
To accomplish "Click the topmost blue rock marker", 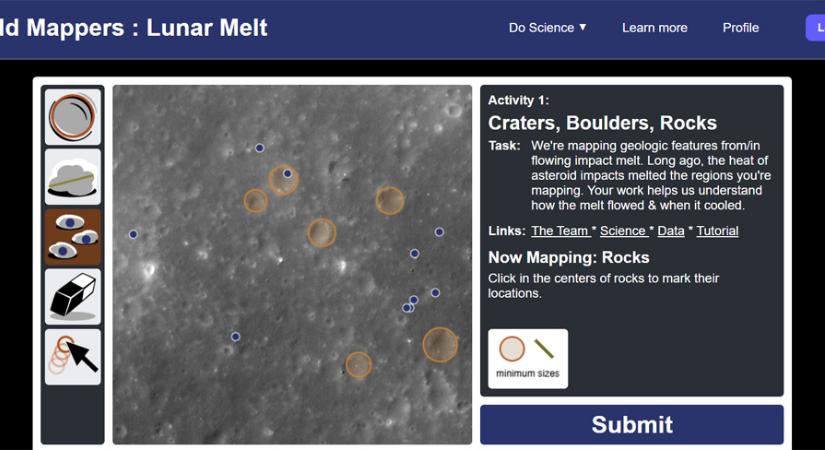I will (x=259, y=148).
